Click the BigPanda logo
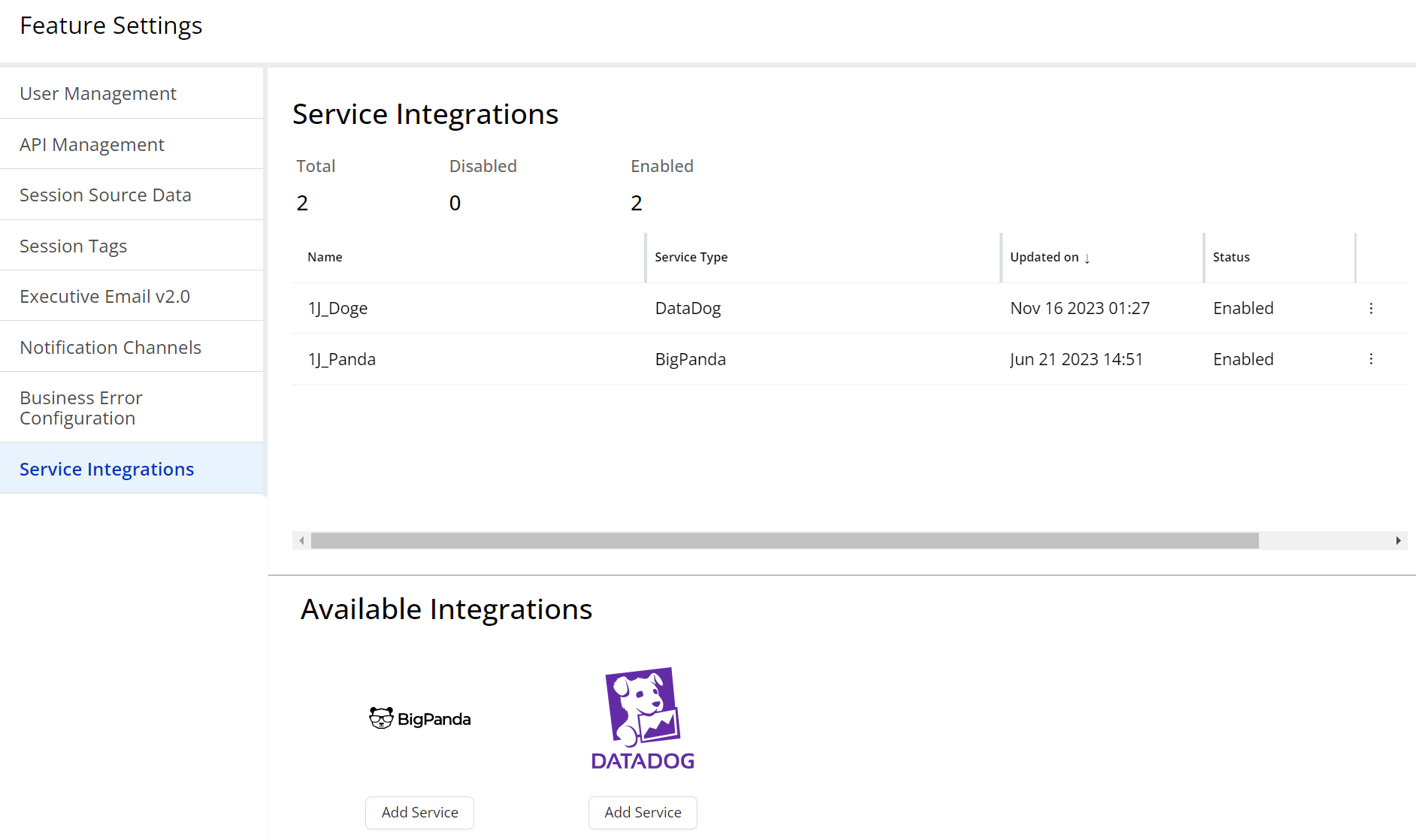 point(419,719)
